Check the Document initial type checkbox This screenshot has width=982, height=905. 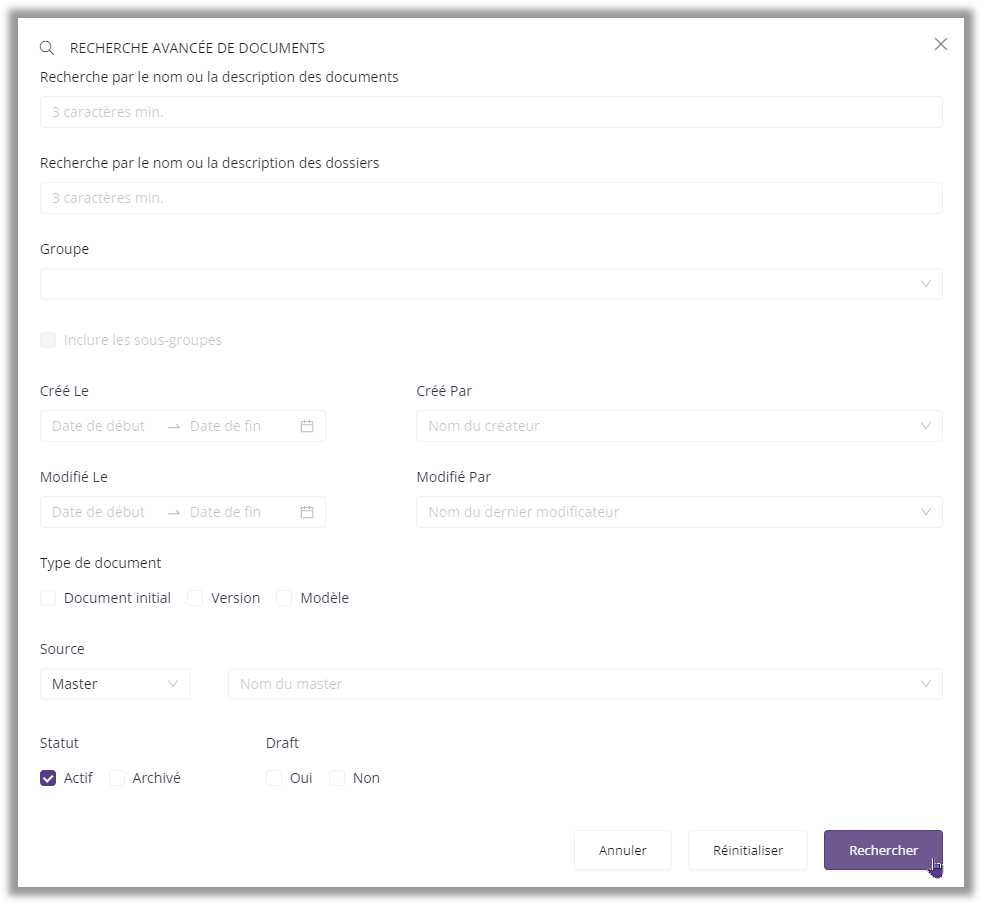point(48,597)
